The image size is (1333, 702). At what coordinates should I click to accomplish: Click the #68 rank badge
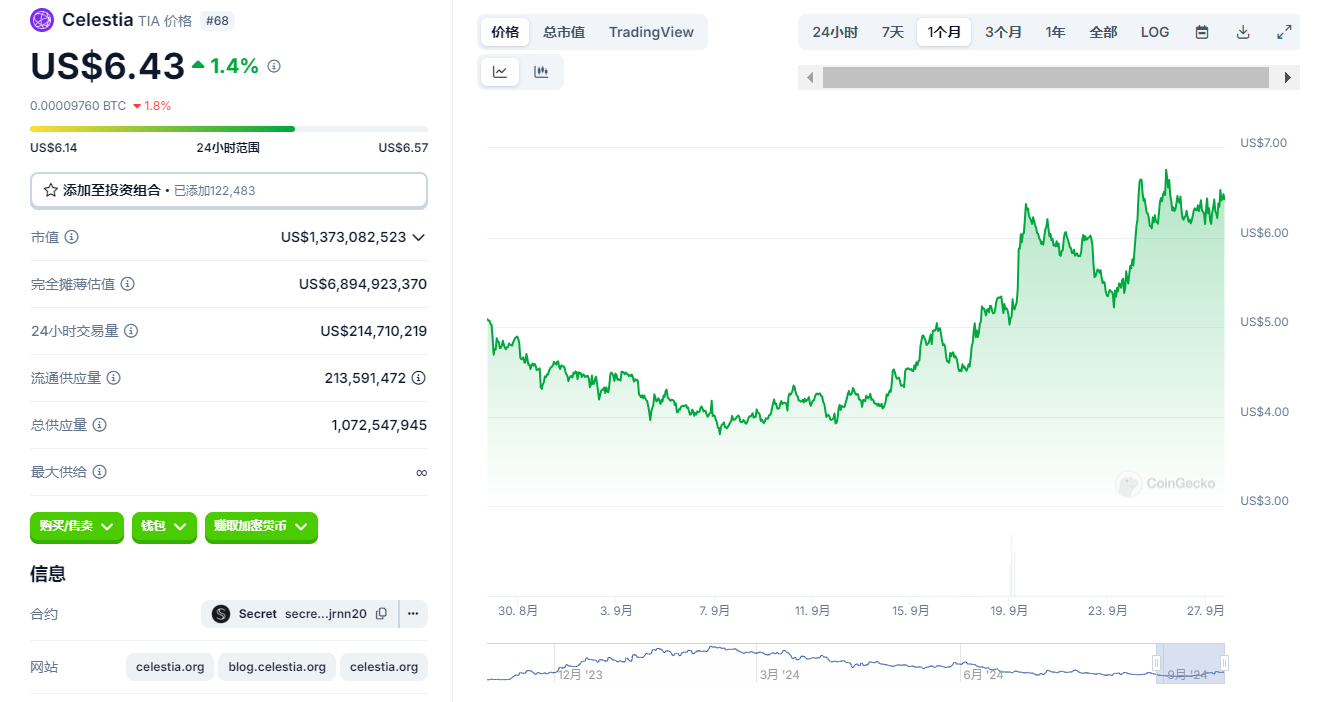[x=217, y=20]
